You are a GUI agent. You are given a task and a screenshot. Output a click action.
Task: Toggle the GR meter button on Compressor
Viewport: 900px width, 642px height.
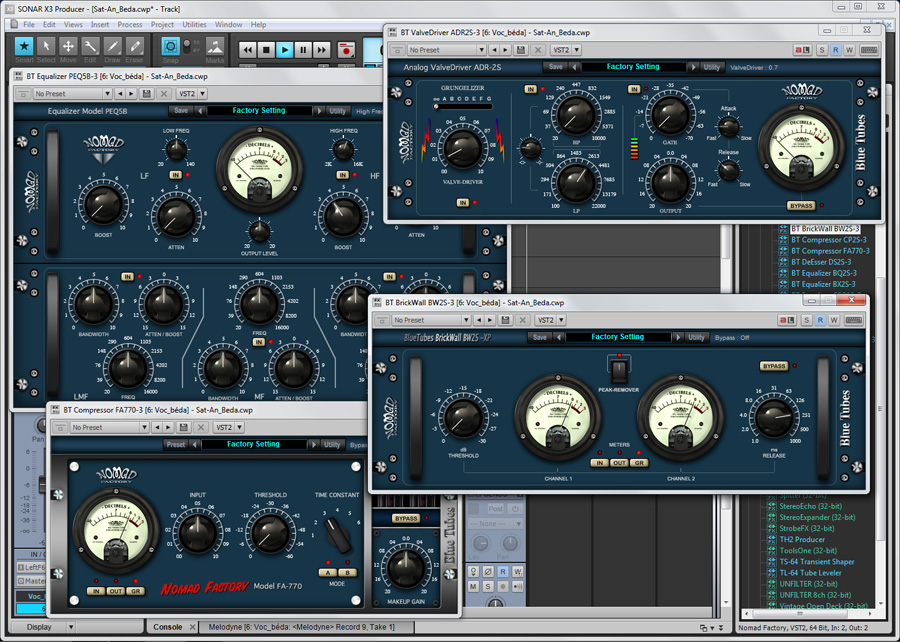(x=137, y=591)
